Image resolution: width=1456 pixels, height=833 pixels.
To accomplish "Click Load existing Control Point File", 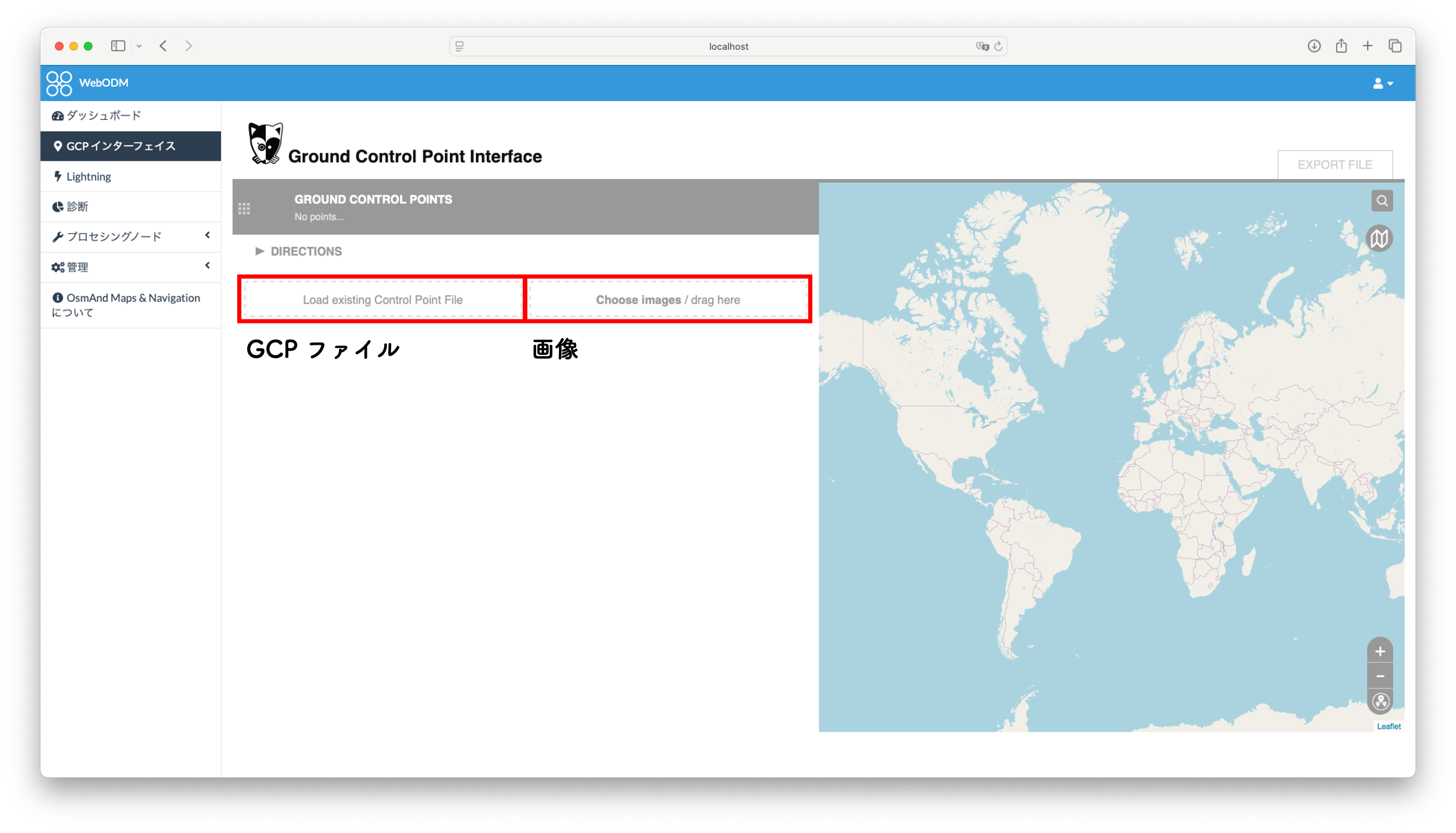I will coord(383,300).
